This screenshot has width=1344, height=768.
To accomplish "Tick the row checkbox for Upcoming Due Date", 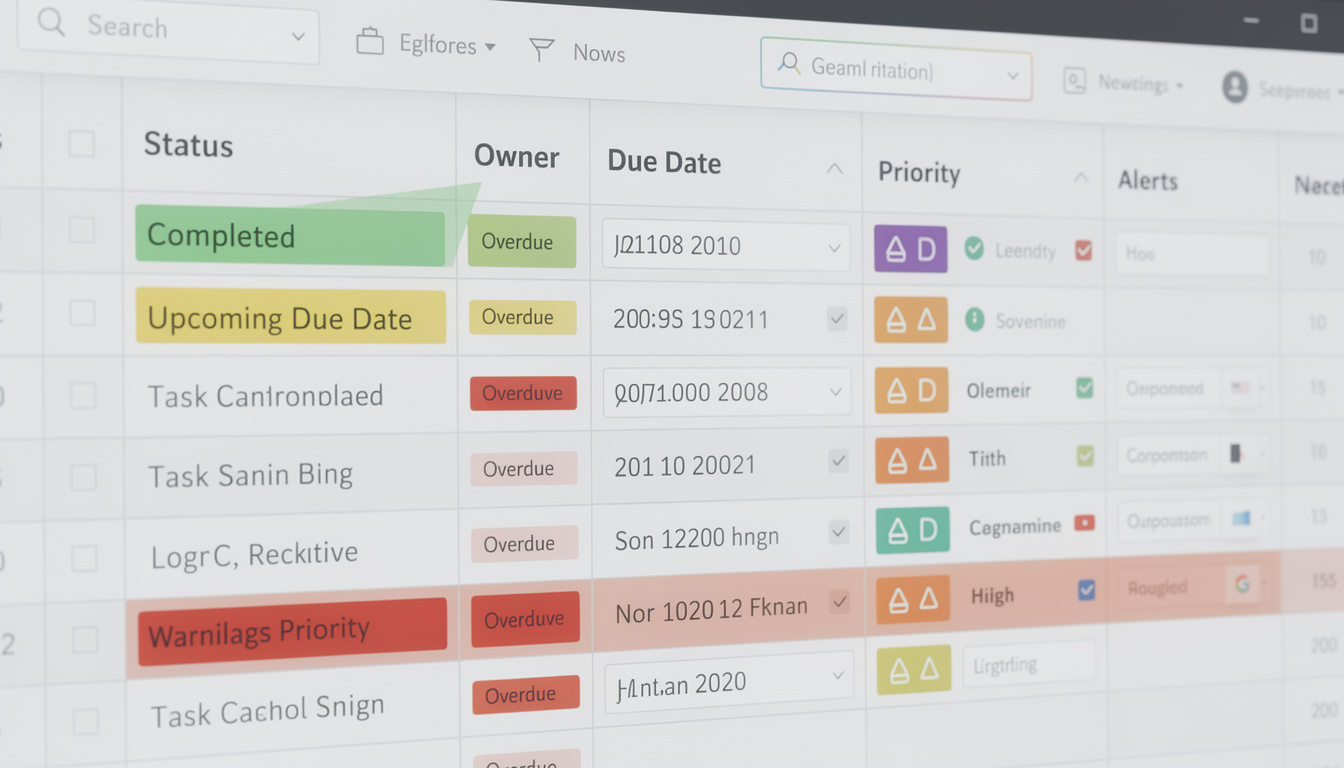I will [x=82, y=314].
